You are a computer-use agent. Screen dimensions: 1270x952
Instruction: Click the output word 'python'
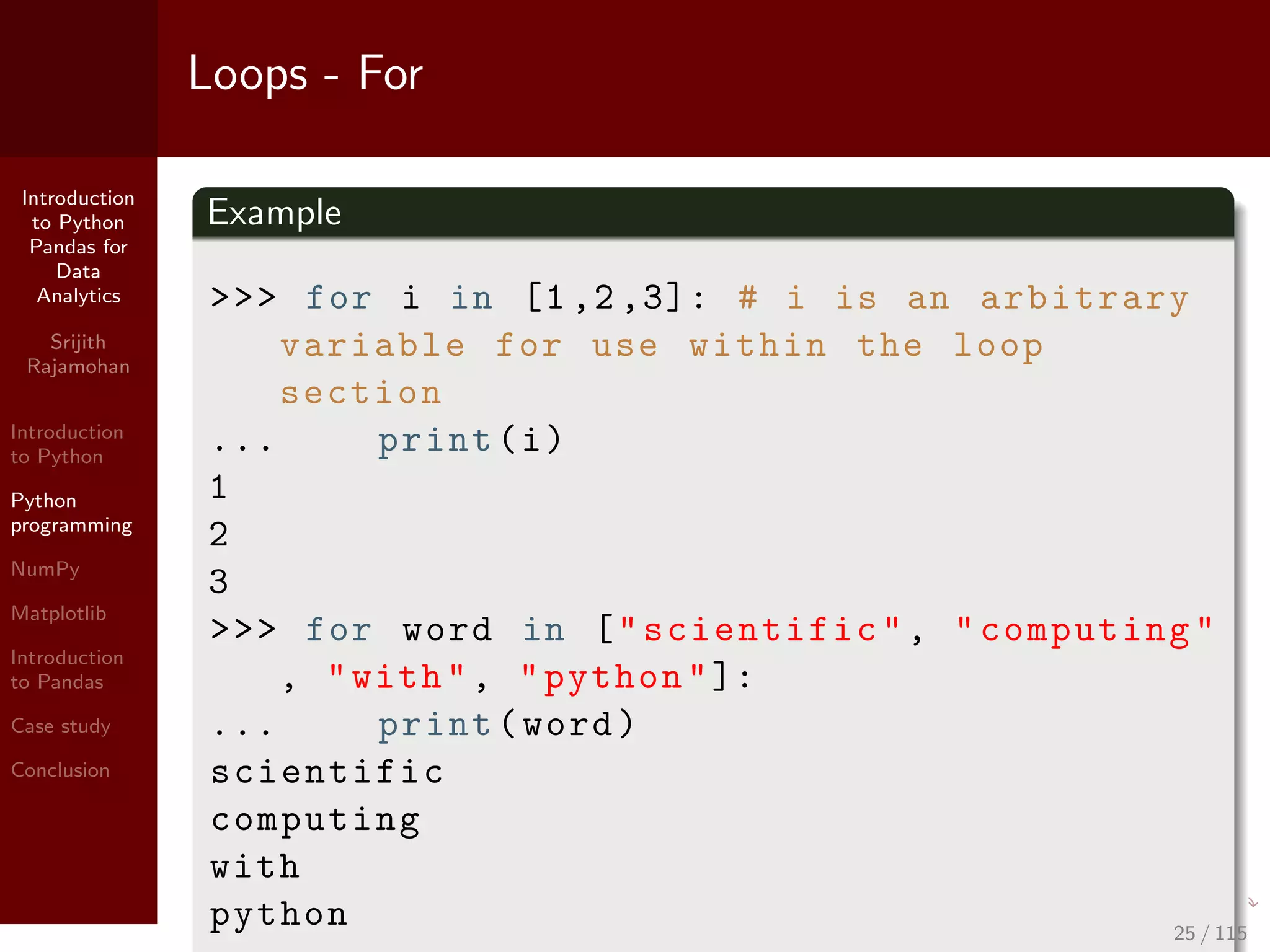(x=278, y=915)
